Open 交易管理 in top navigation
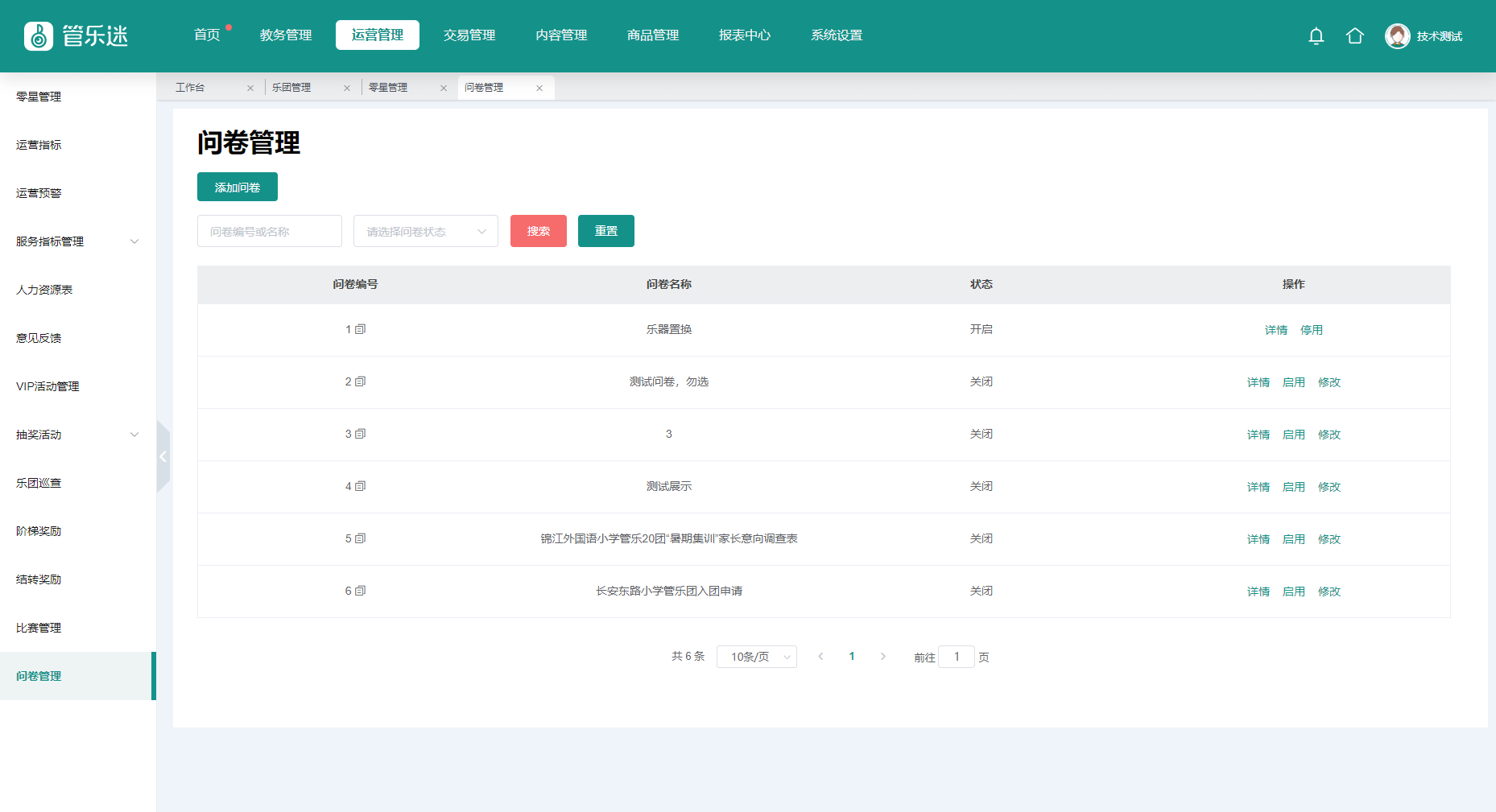 469,35
